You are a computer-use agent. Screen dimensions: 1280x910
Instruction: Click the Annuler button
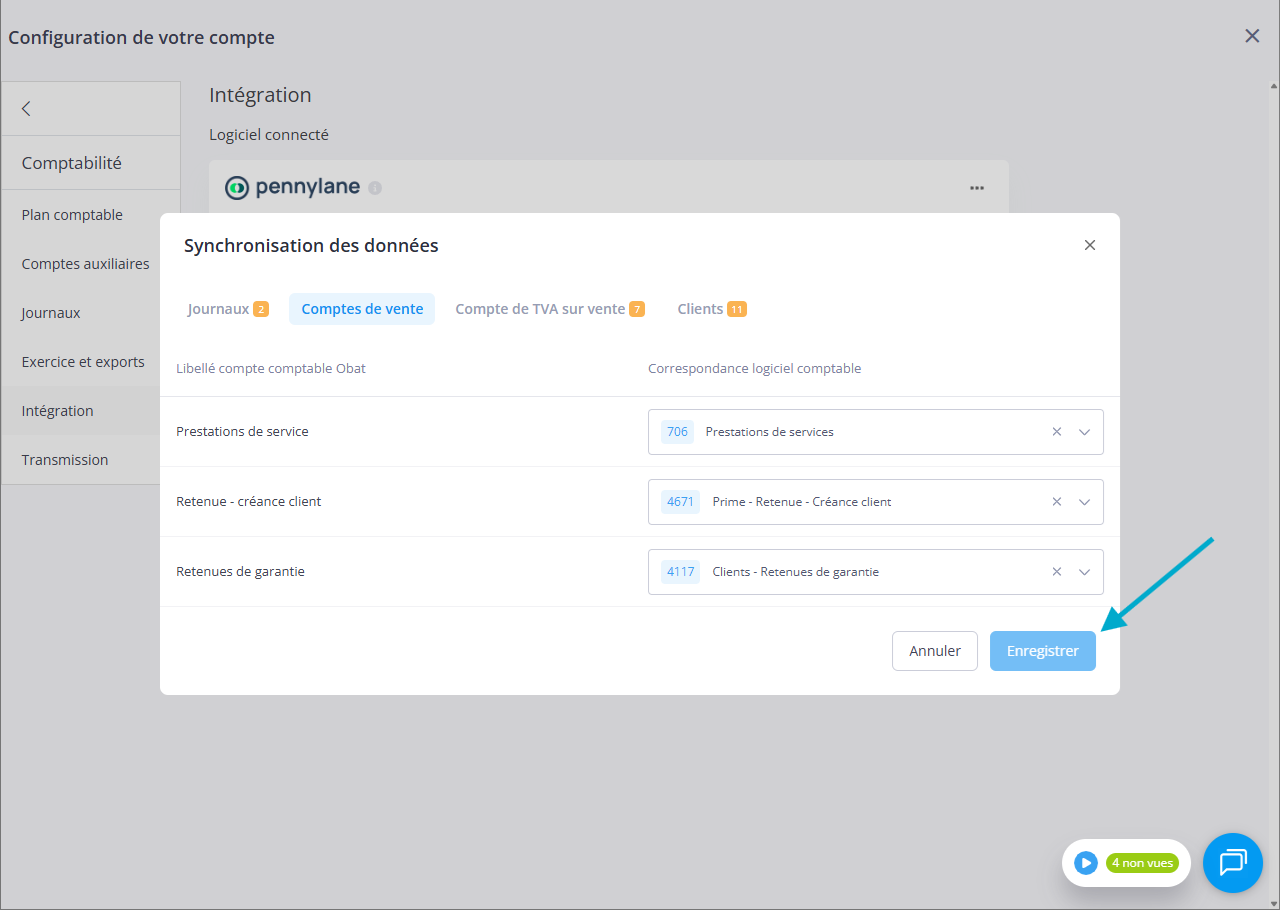point(934,651)
